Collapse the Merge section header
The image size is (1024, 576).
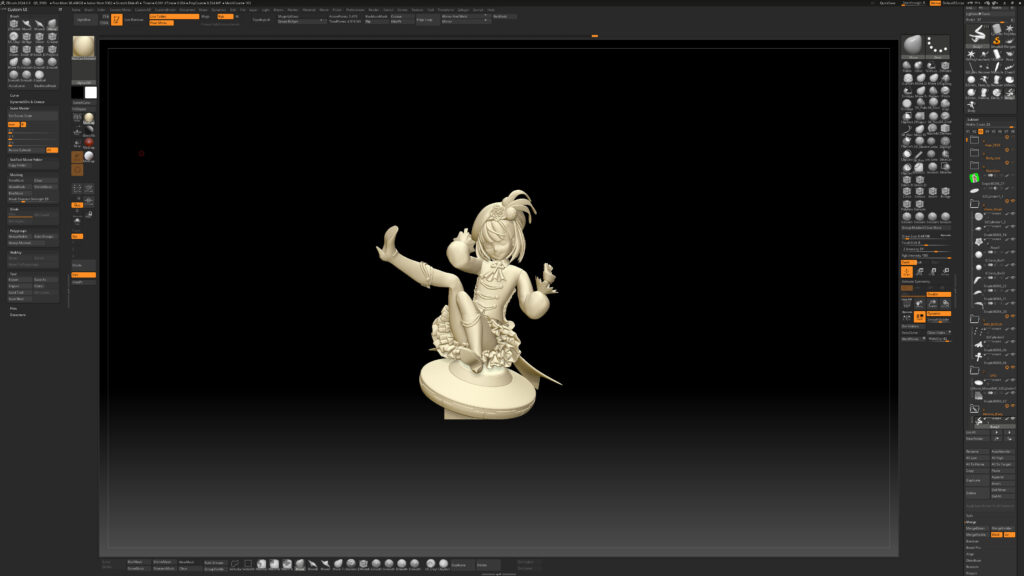(971, 522)
